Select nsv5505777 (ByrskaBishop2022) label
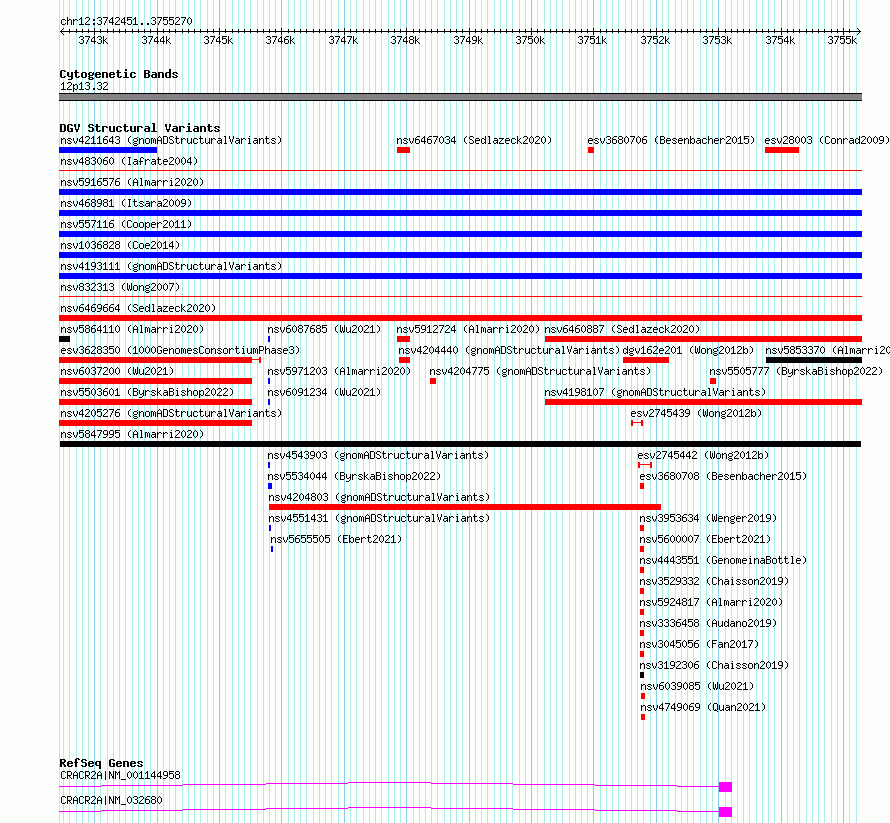This screenshot has height=823, width=890. (x=796, y=371)
